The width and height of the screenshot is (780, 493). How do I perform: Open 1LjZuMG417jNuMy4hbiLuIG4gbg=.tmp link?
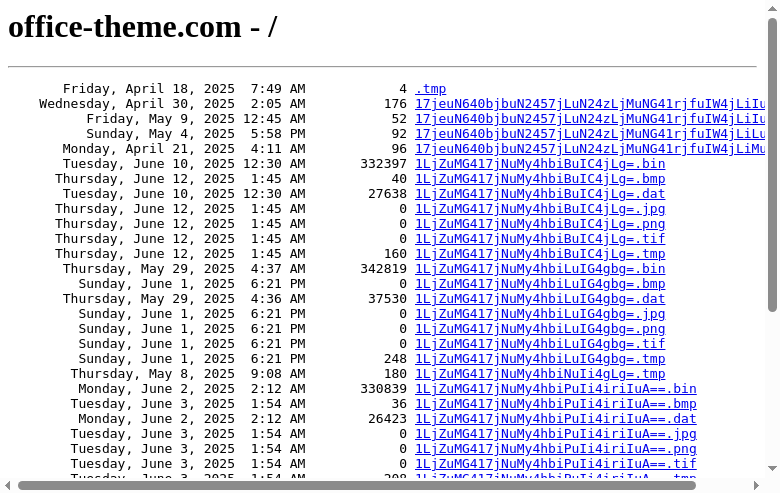pos(540,359)
